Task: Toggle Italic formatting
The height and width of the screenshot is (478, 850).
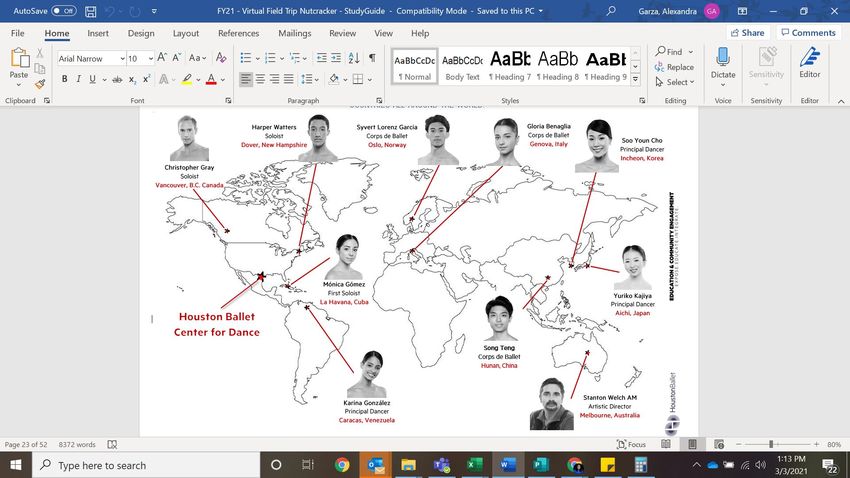Action: (79, 79)
